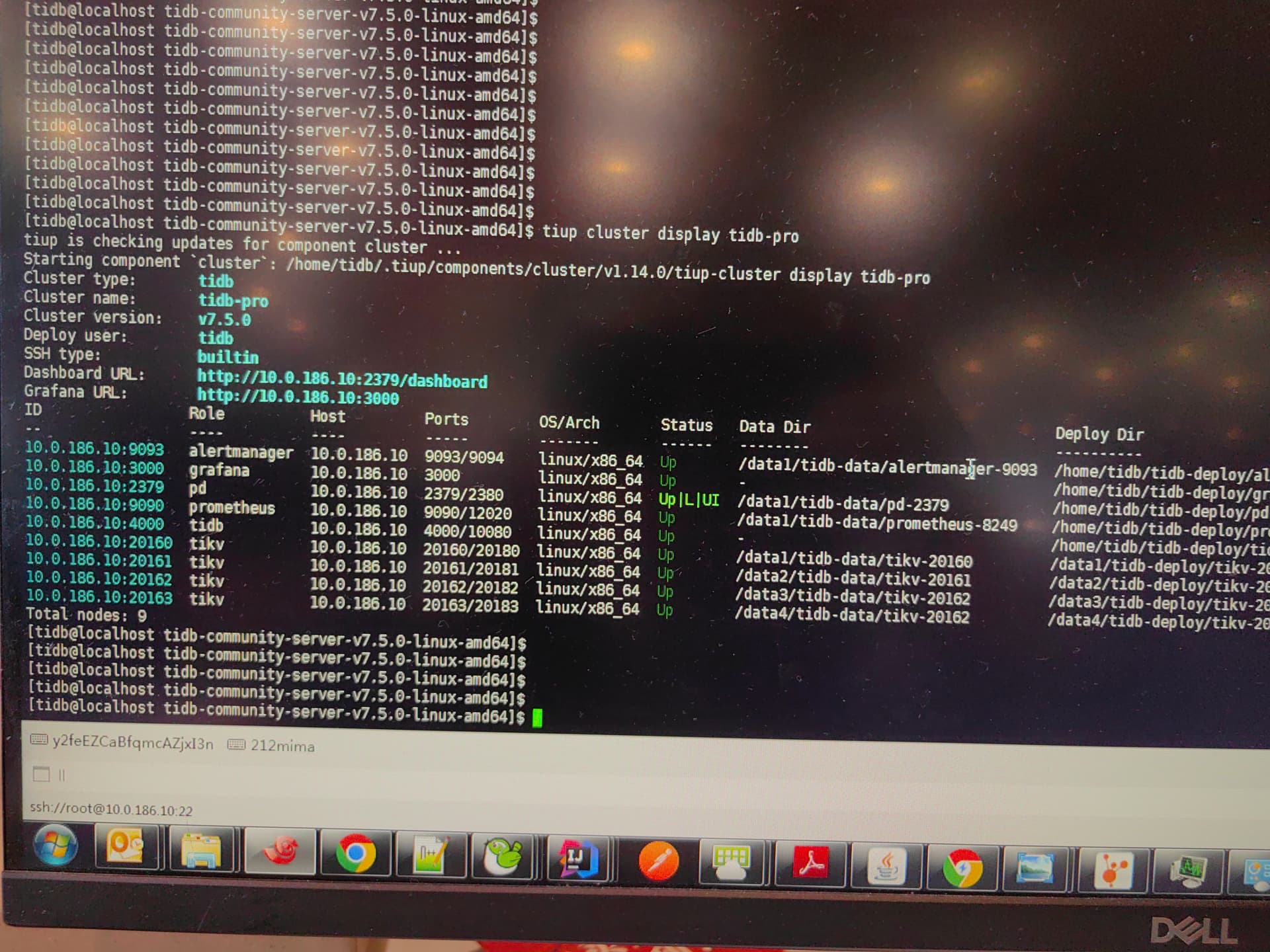Image resolution: width=1270 pixels, height=952 pixels.
Task: Click the 'prometheus' role entry
Action: (232, 508)
